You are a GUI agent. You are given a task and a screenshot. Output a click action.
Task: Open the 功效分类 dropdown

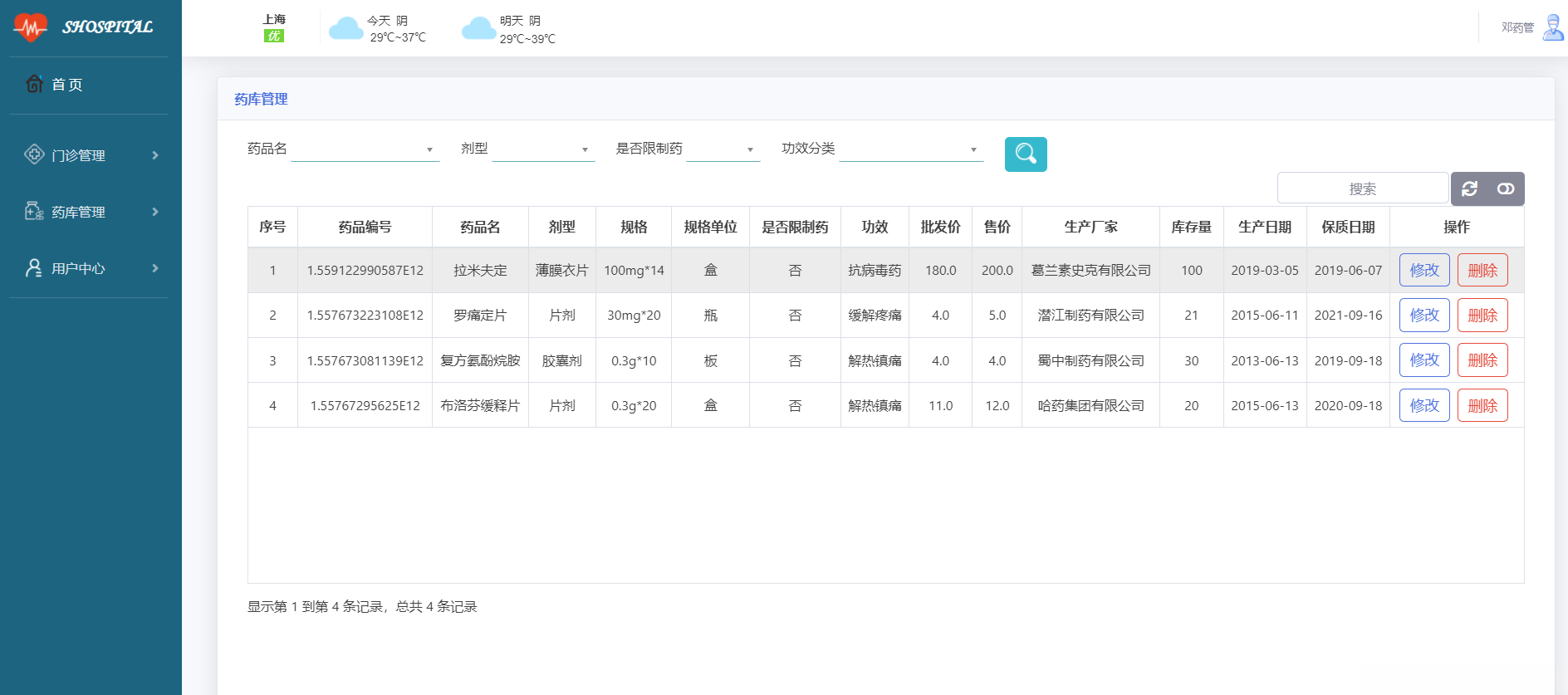911,149
